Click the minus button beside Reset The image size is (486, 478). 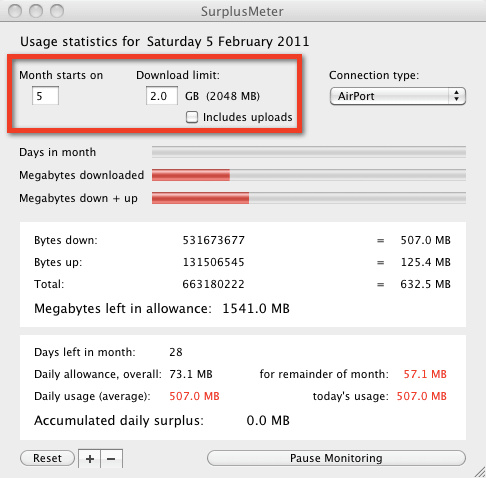pos(111,459)
